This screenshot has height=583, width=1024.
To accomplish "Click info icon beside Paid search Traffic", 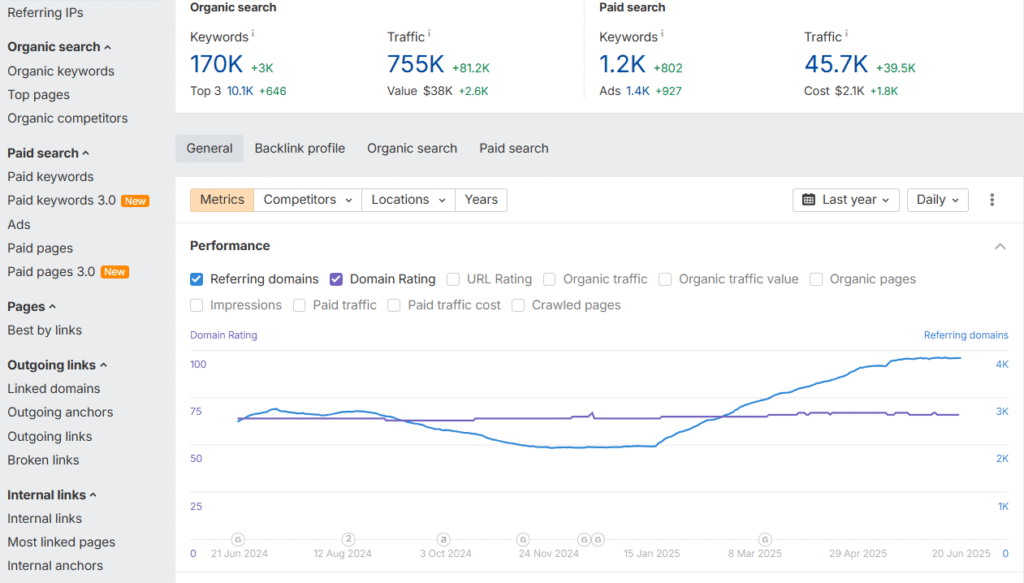I will point(847,34).
